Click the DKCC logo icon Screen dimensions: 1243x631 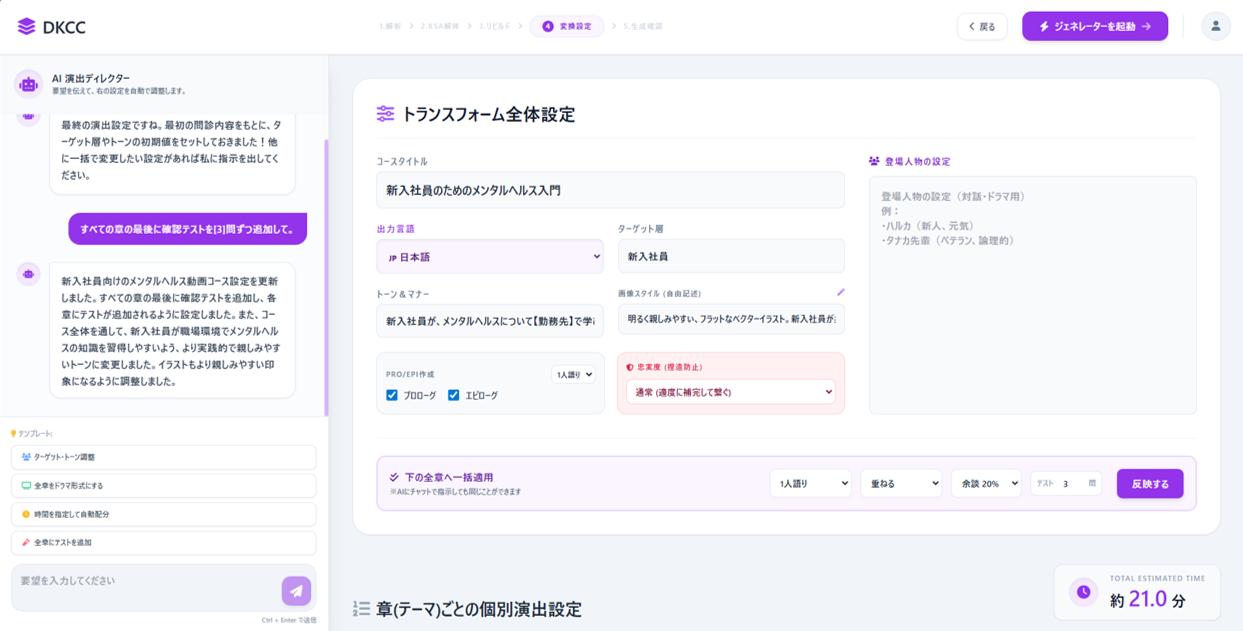coord(26,27)
